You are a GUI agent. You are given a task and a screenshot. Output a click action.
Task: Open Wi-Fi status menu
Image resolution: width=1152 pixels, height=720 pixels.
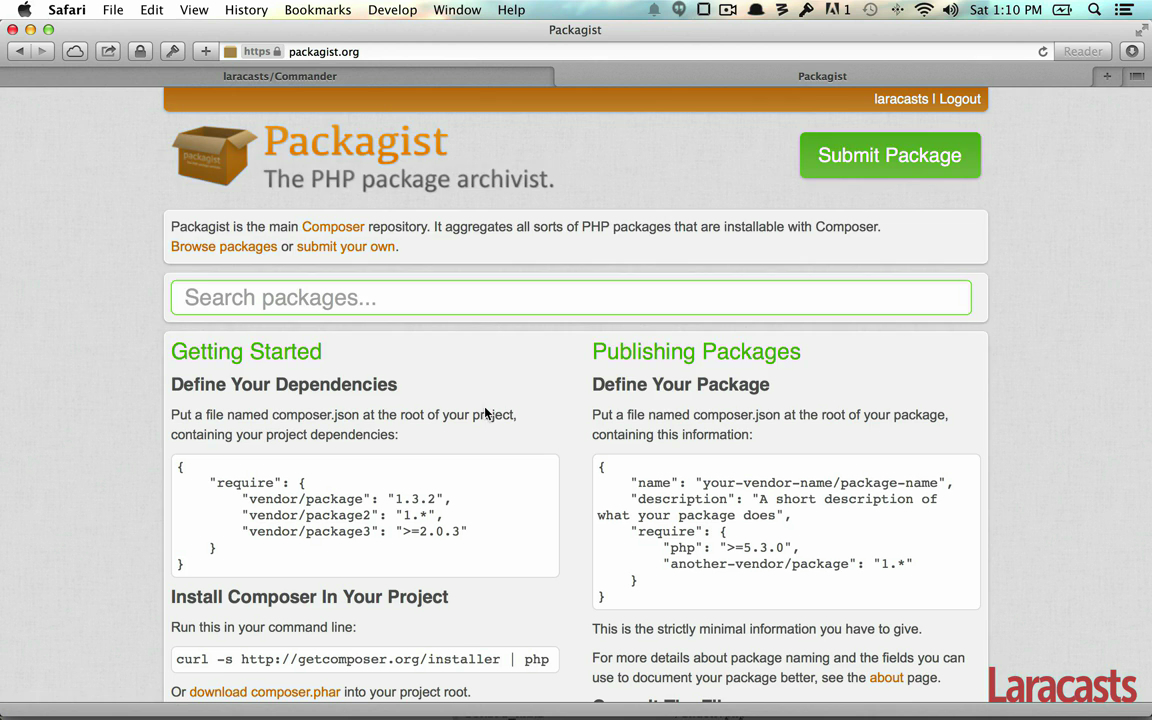924,10
